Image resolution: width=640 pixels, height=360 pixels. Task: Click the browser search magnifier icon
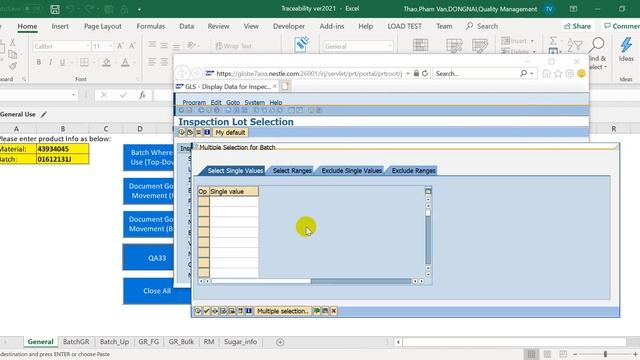[523, 73]
